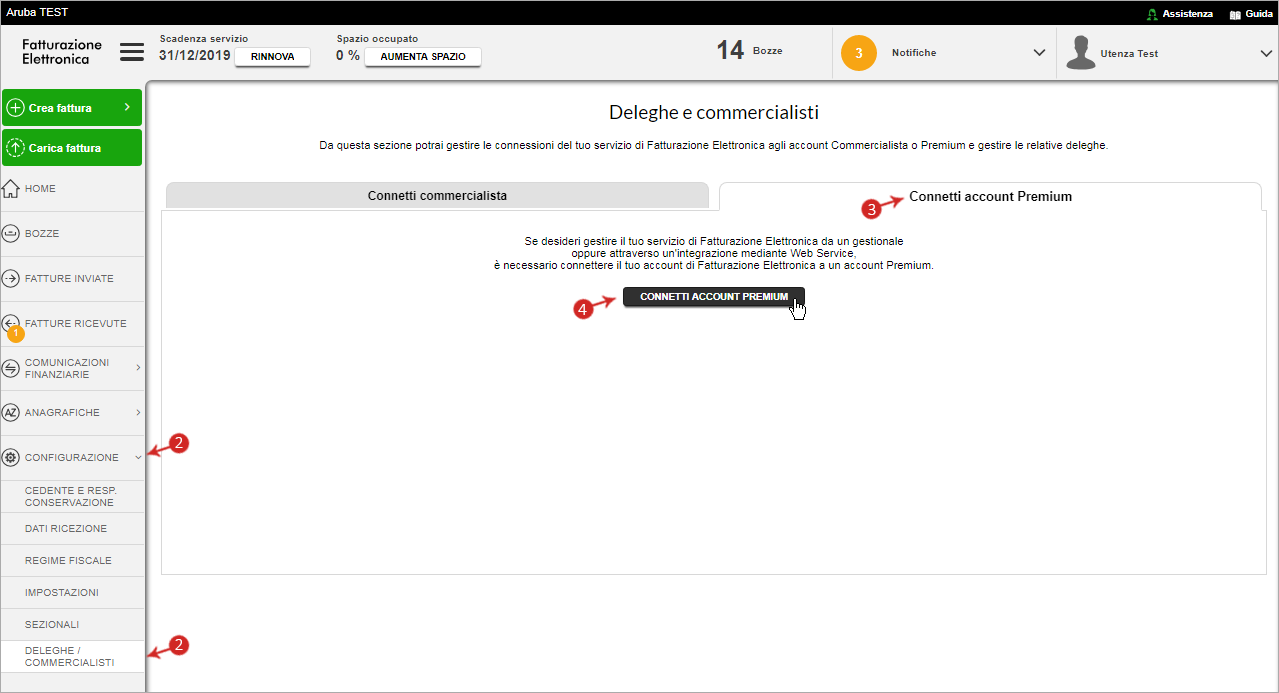Open Cedente e resp. conservazione submenu item
The width and height of the screenshot is (1279, 693).
coord(72,496)
